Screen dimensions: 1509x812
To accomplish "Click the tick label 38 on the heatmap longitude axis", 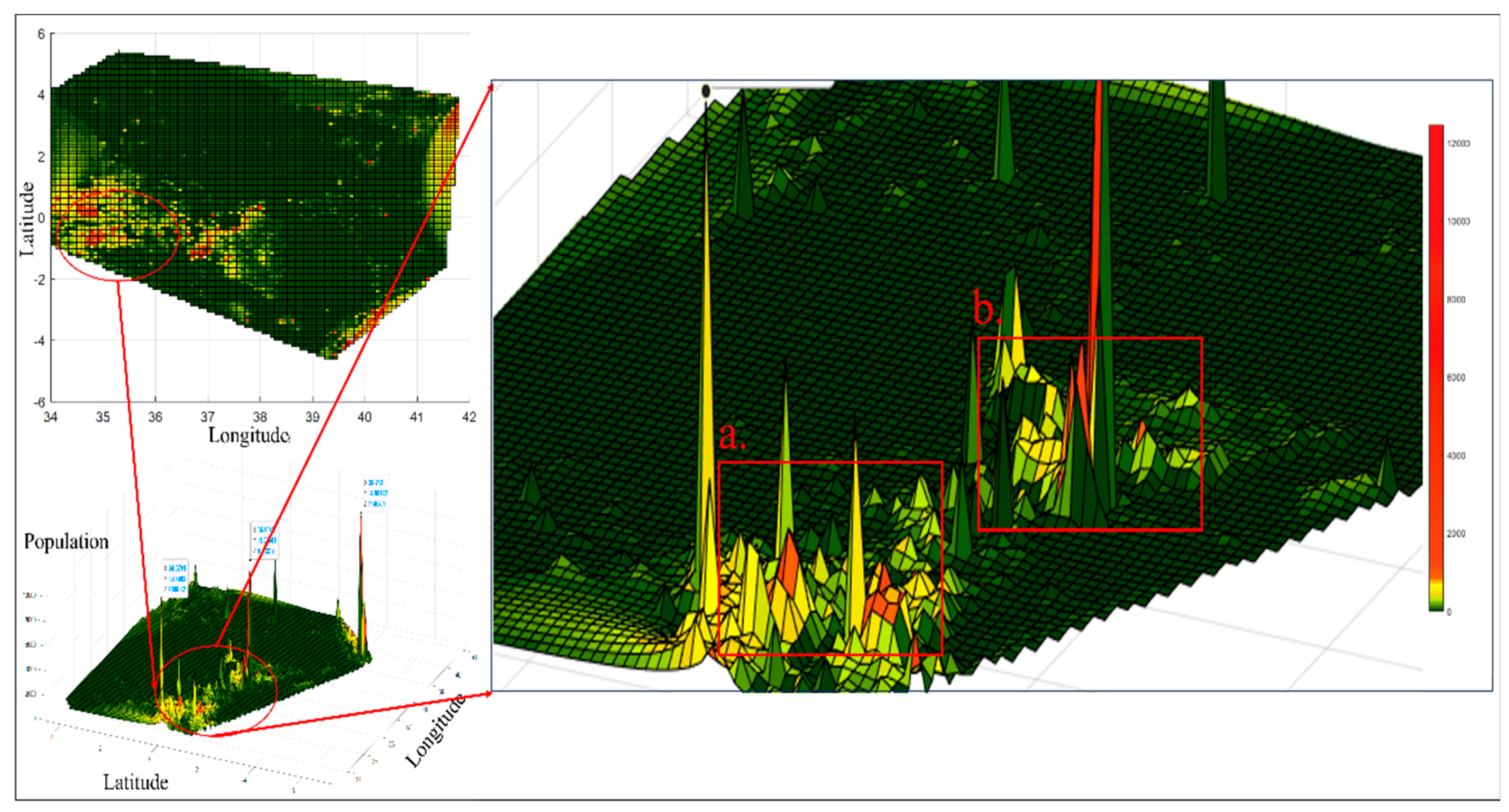I will tap(259, 417).
